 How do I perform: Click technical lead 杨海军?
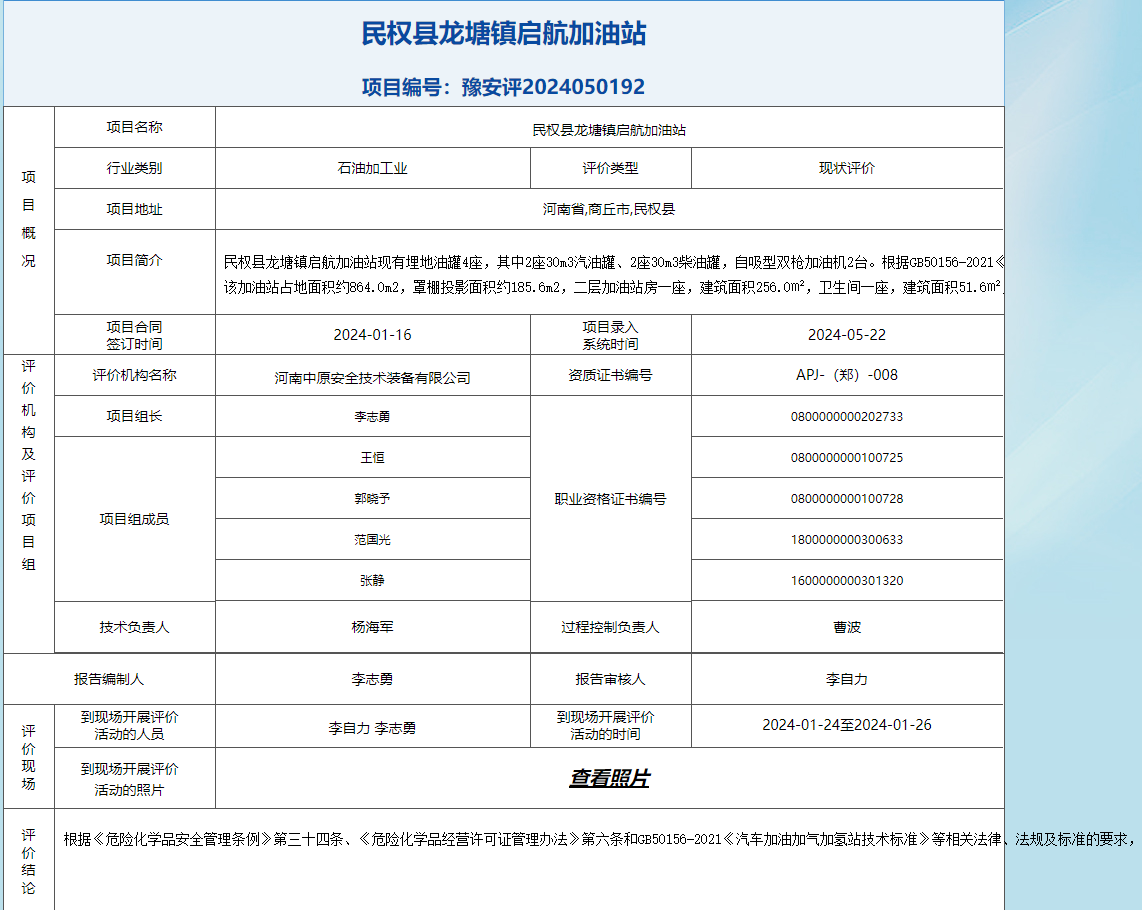[x=372, y=627]
